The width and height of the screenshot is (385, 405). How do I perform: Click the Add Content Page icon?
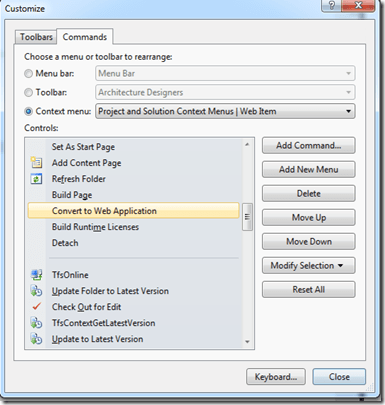coord(36,163)
